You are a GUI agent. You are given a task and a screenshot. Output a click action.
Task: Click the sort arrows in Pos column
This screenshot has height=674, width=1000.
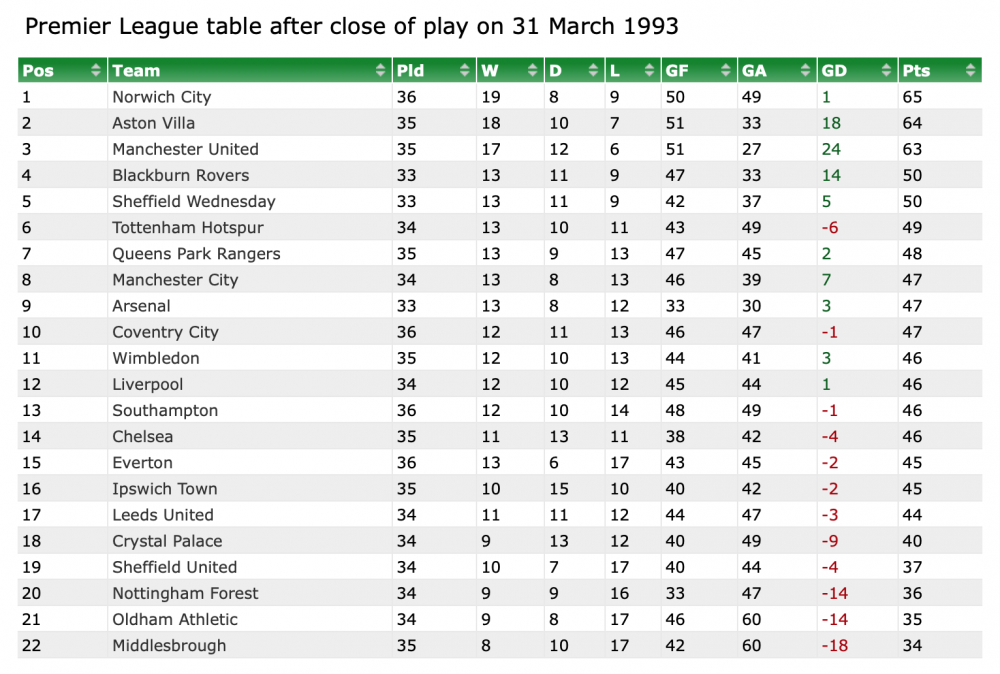(x=96, y=70)
